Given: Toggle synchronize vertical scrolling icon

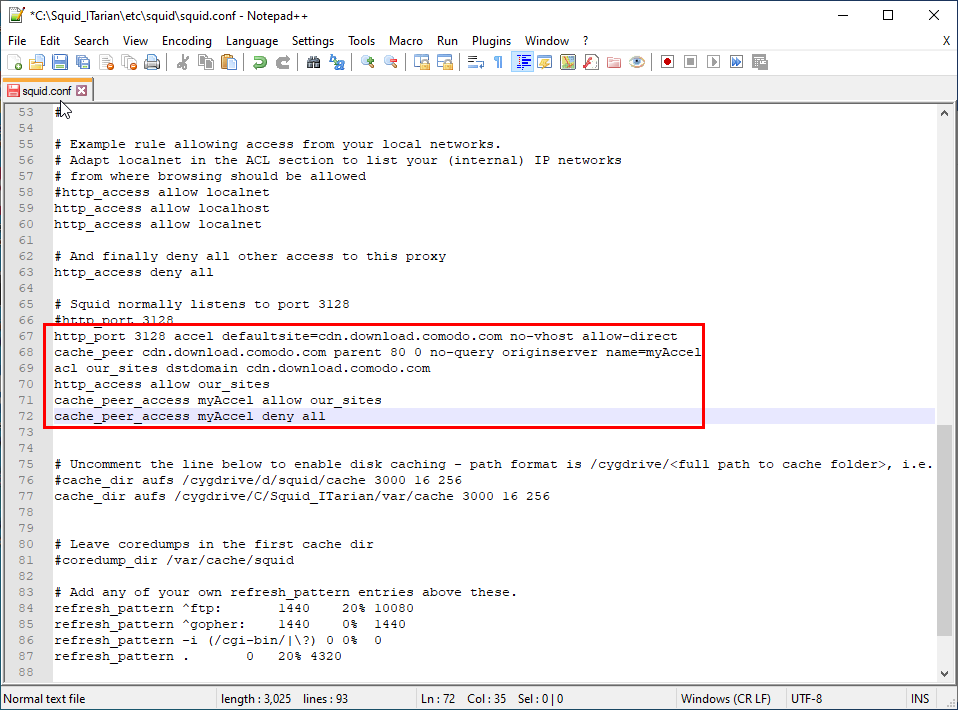Looking at the screenshot, I should click(x=422, y=62).
